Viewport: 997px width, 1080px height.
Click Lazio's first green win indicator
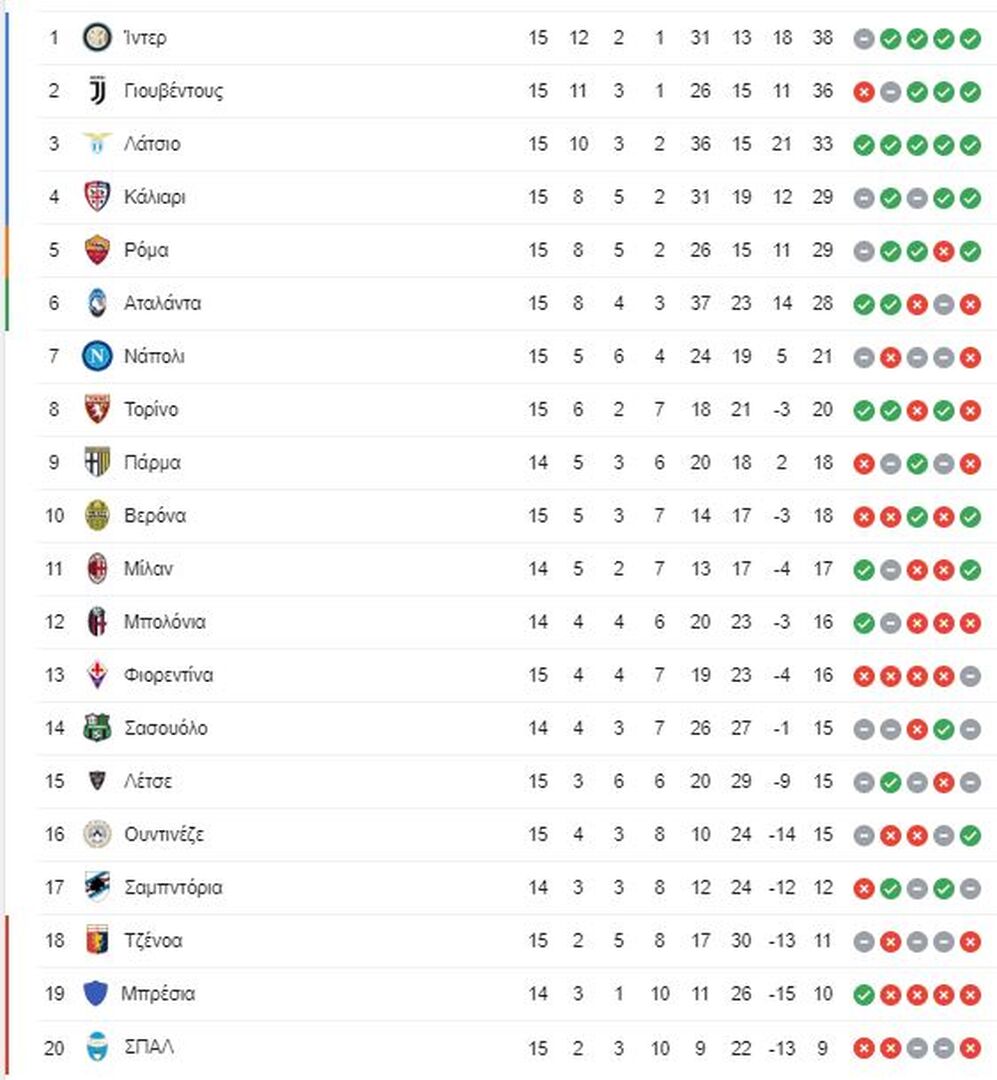coord(863,145)
